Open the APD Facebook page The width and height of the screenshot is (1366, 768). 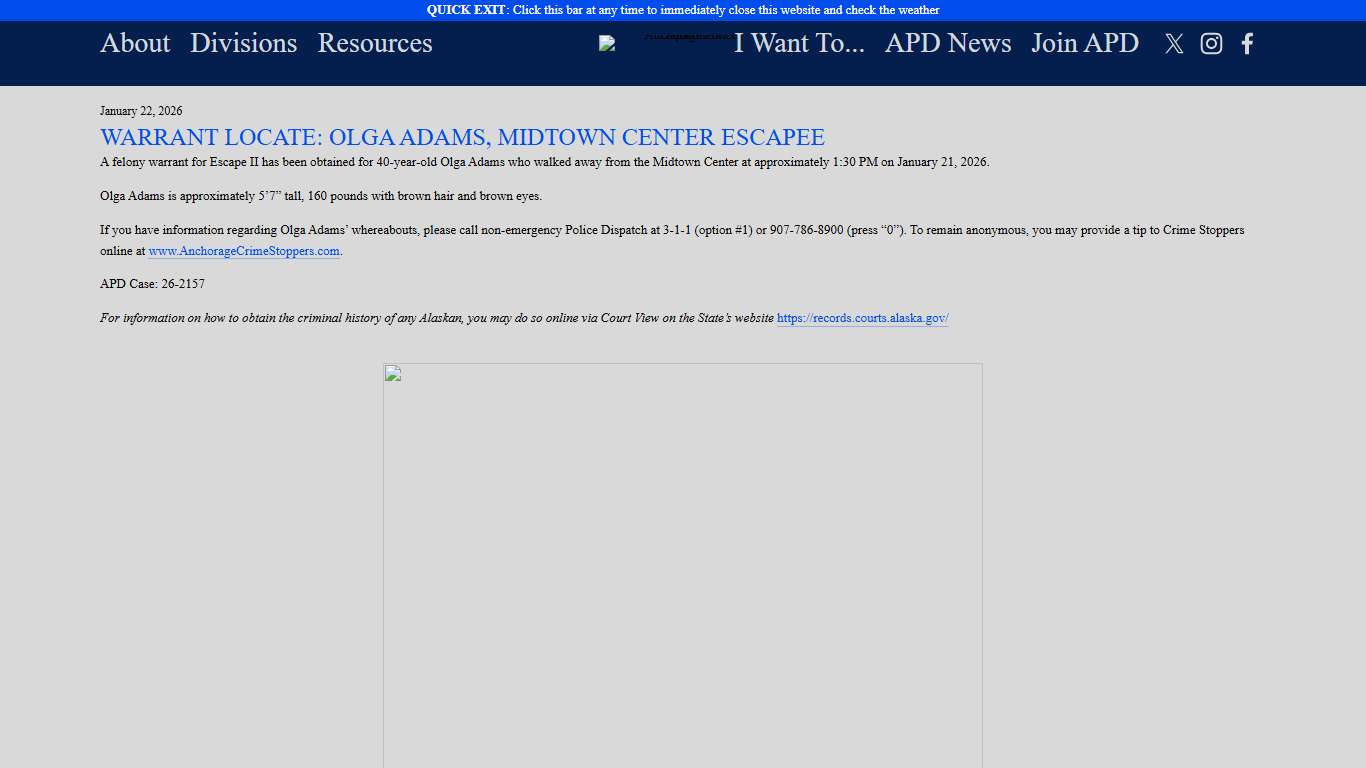[1247, 44]
